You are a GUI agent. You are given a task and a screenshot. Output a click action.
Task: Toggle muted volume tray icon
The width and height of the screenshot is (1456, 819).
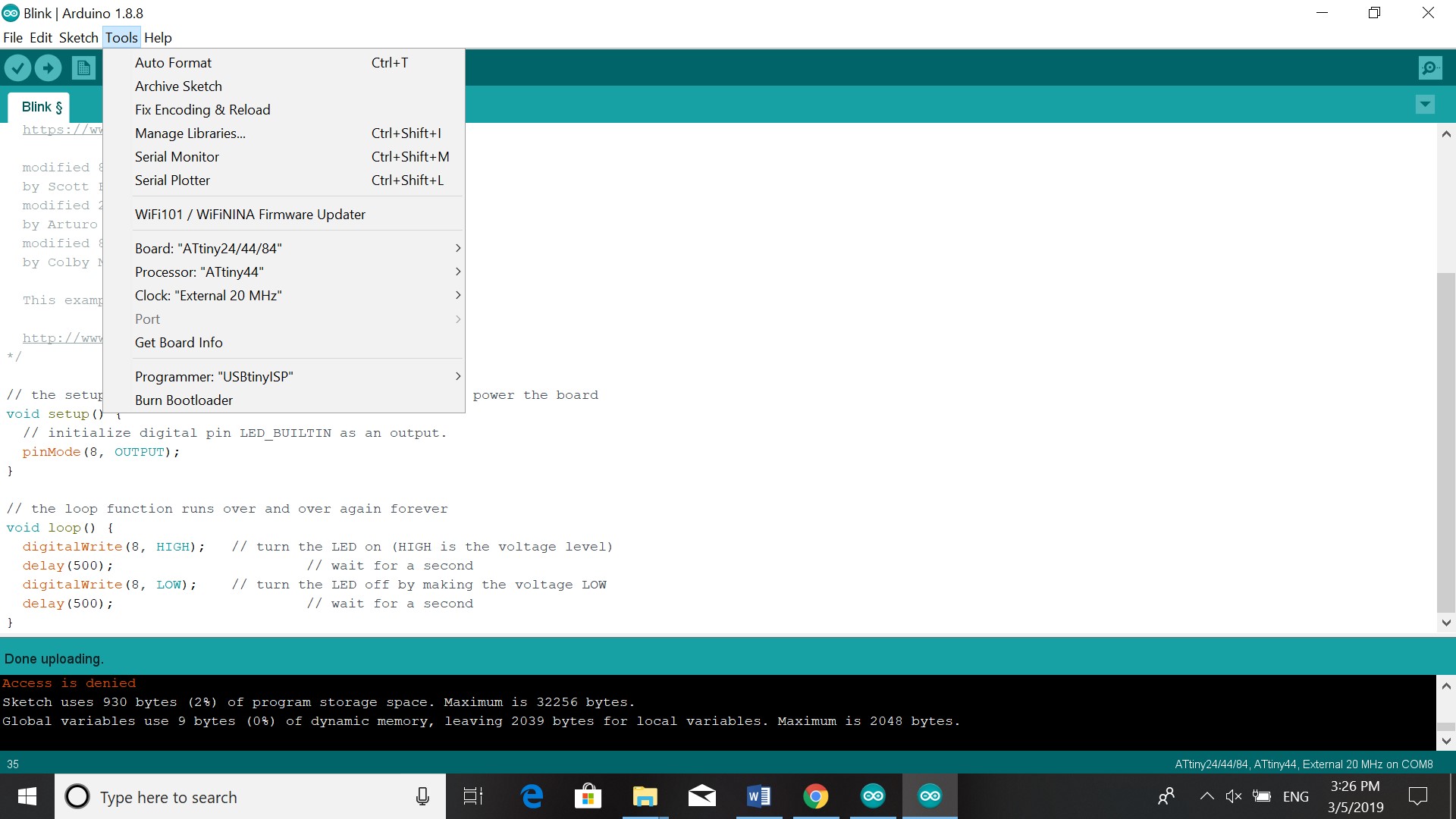click(x=1233, y=796)
